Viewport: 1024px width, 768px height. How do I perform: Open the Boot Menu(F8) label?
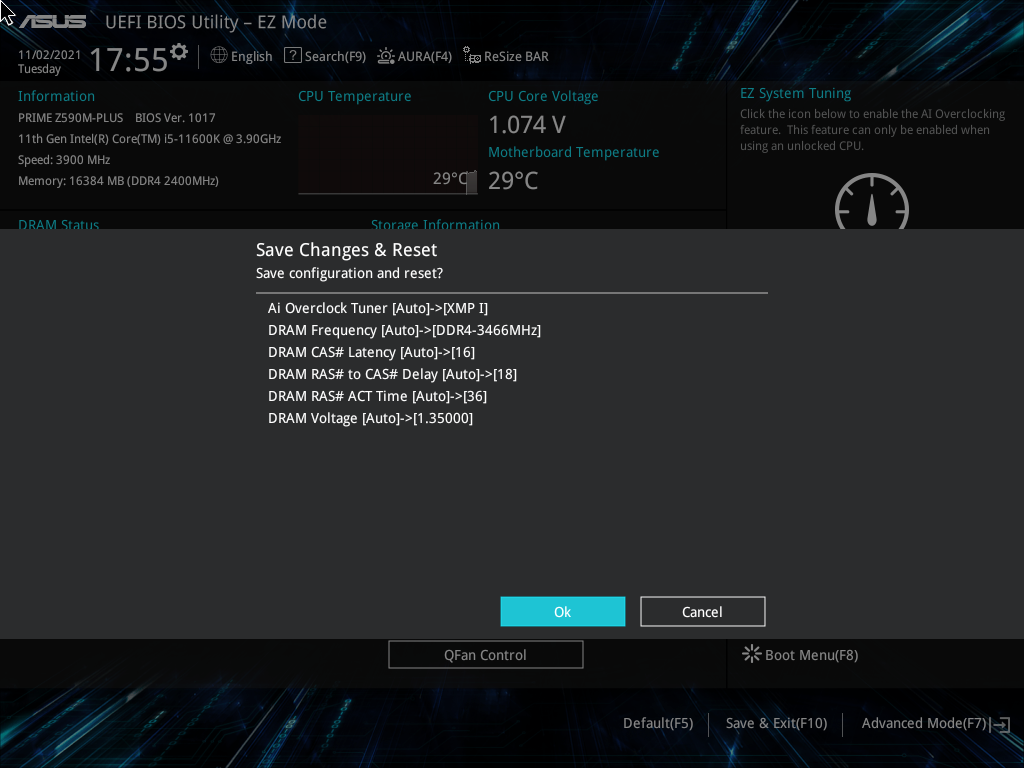pyautogui.click(x=811, y=655)
